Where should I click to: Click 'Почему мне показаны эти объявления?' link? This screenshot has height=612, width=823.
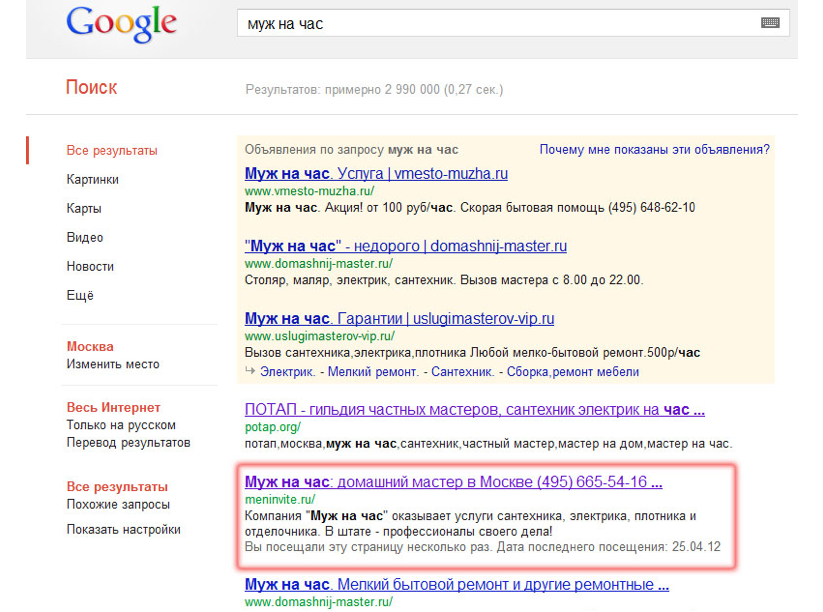pyautogui.click(x=654, y=150)
